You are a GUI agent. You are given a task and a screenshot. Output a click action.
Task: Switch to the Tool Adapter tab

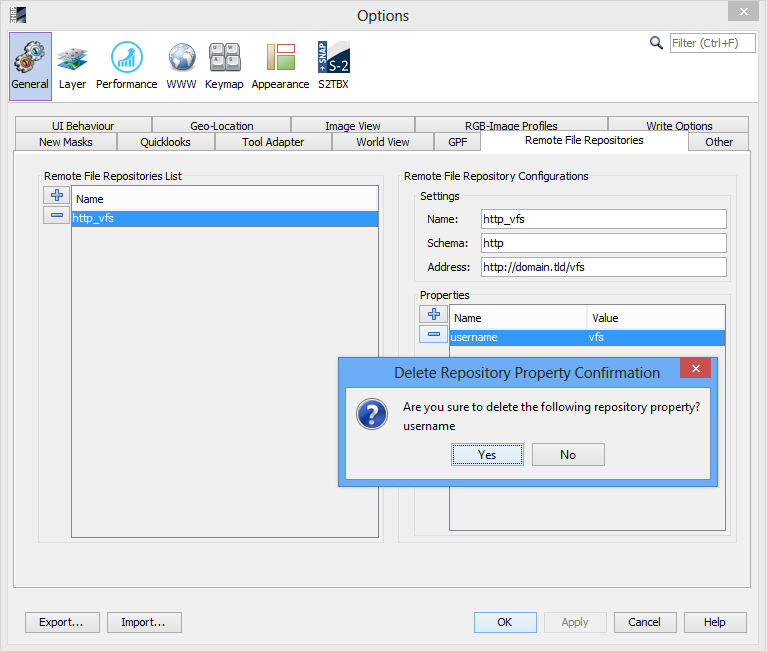[x=273, y=142]
